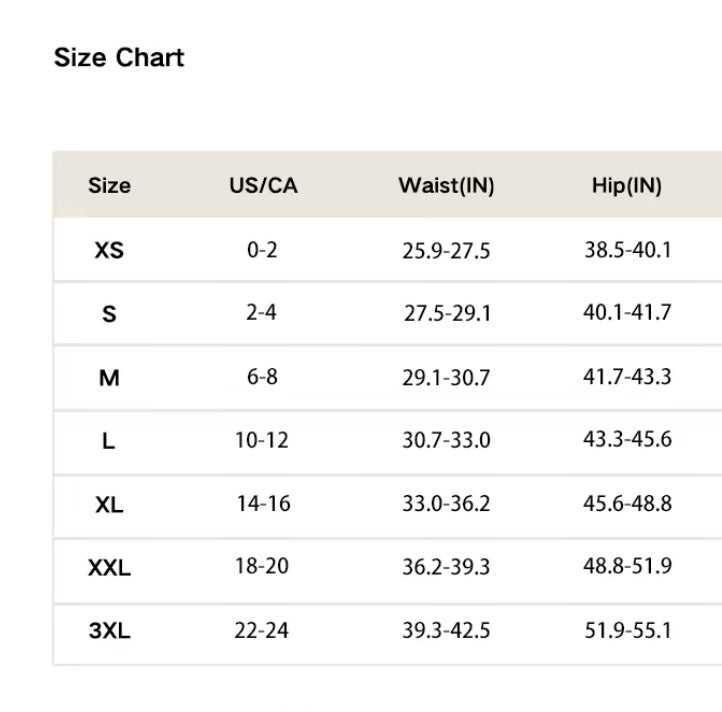Select hip measurement 51.9-55.1
Screen dimensions: 722x712
(x=627, y=631)
